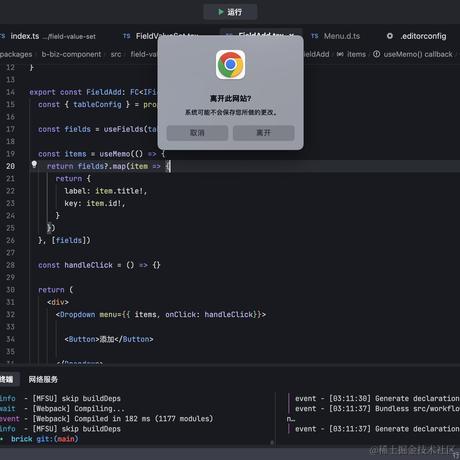This screenshot has width=460, height=460.
Task: Click the 运行 run button
Action: (230, 12)
